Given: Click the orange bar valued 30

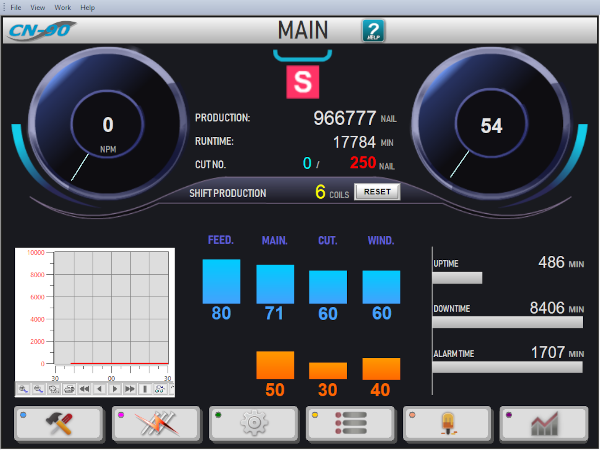Looking at the screenshot, I should tap(328, 371).
